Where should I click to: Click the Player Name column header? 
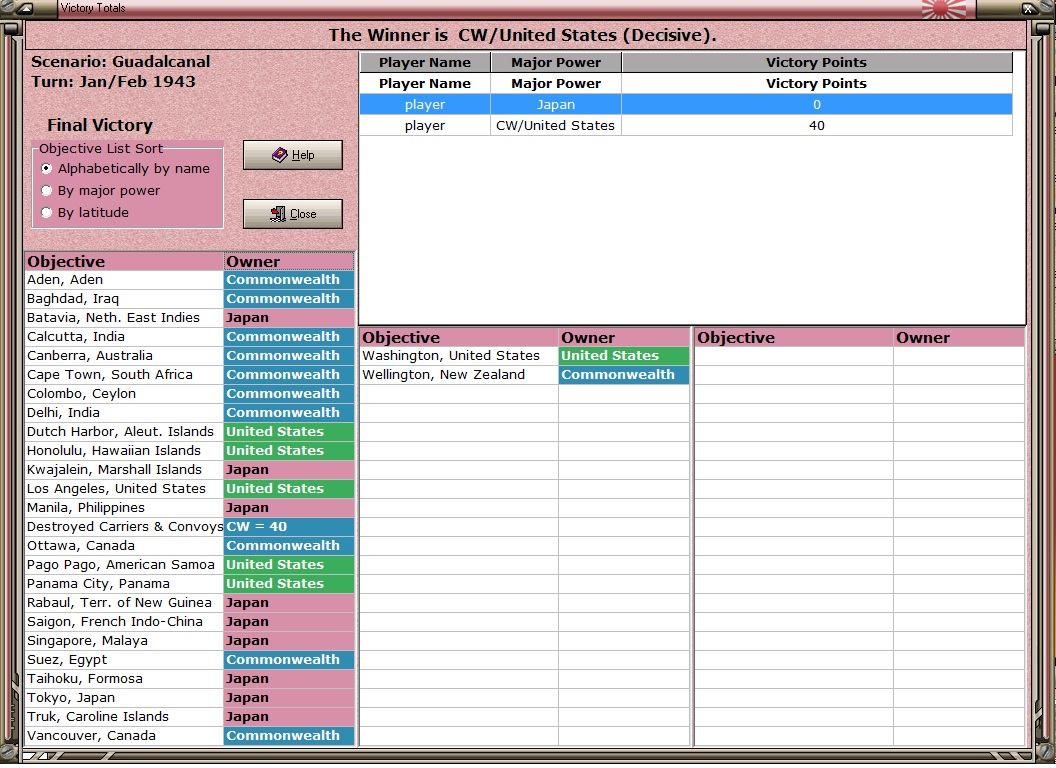point(424,63)
